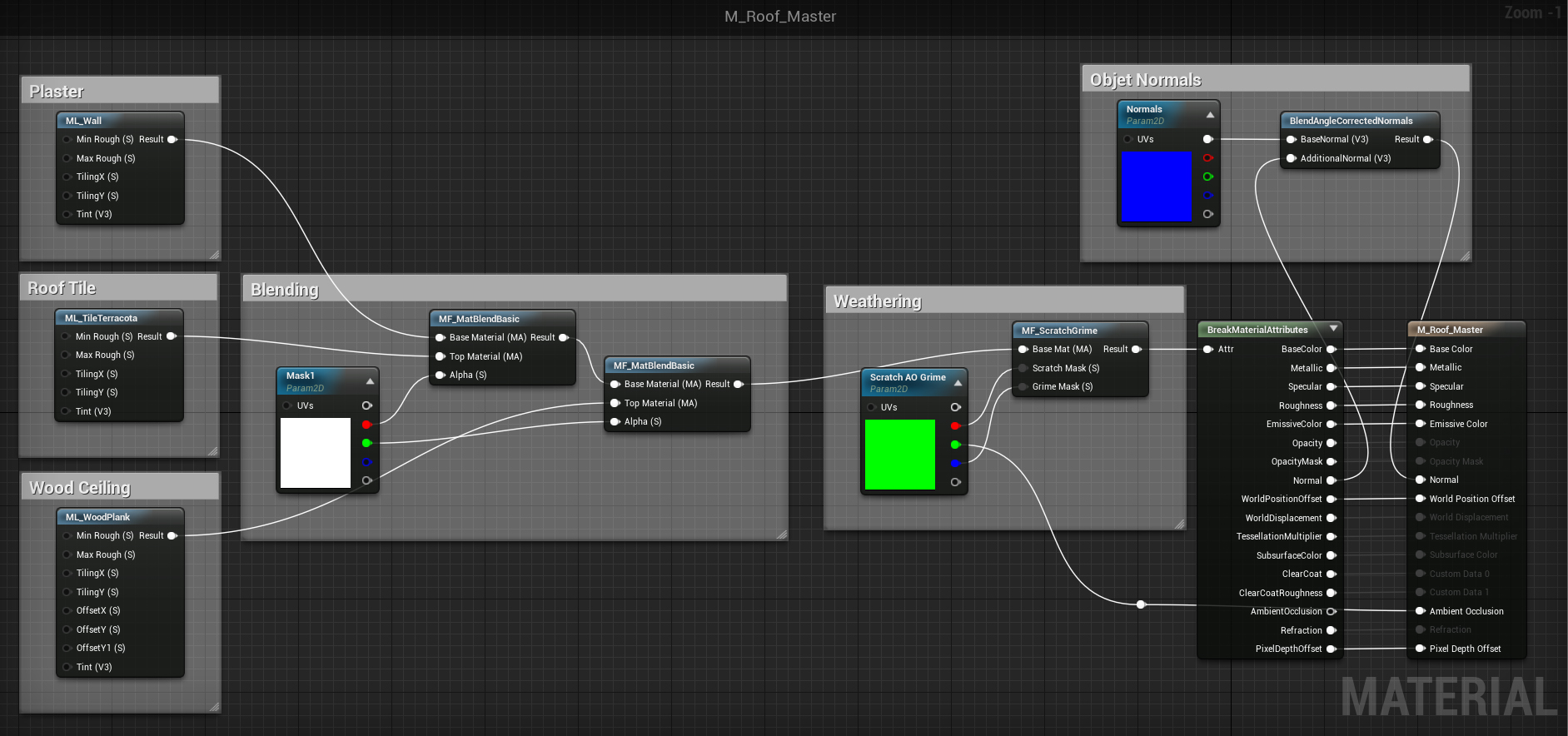Click the blue channel pin on Normals node
The height and width of the screenshot is (736, 1568).
pyautogui.click(x=1207, y=196)
